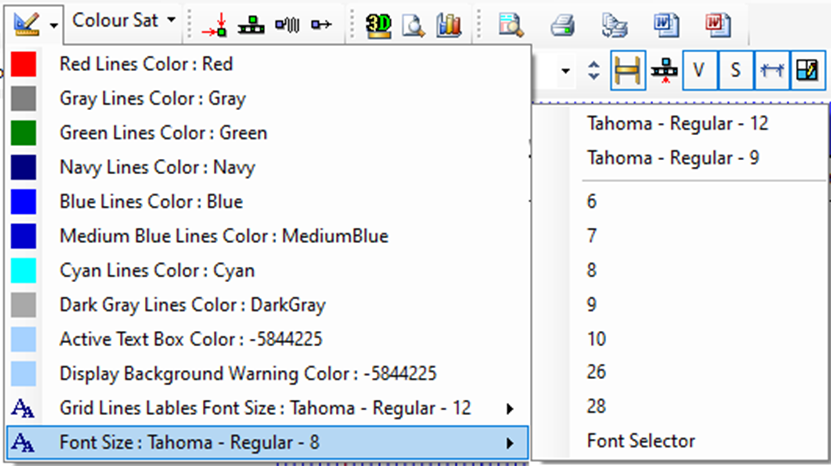Click the medium blue color swatch

[23, 236]
